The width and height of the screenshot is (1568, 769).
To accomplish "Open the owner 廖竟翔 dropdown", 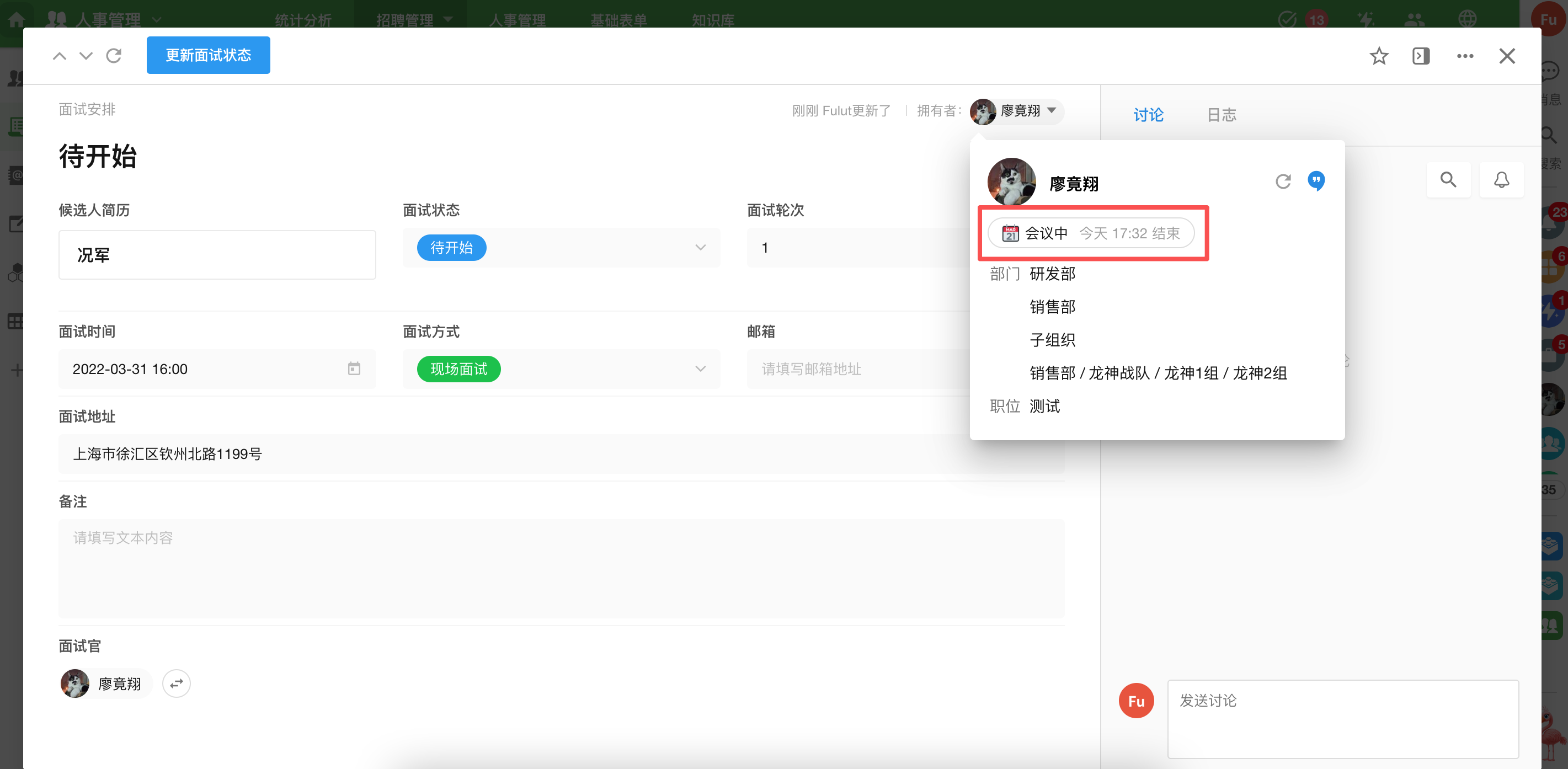I will coord(1051,111).
